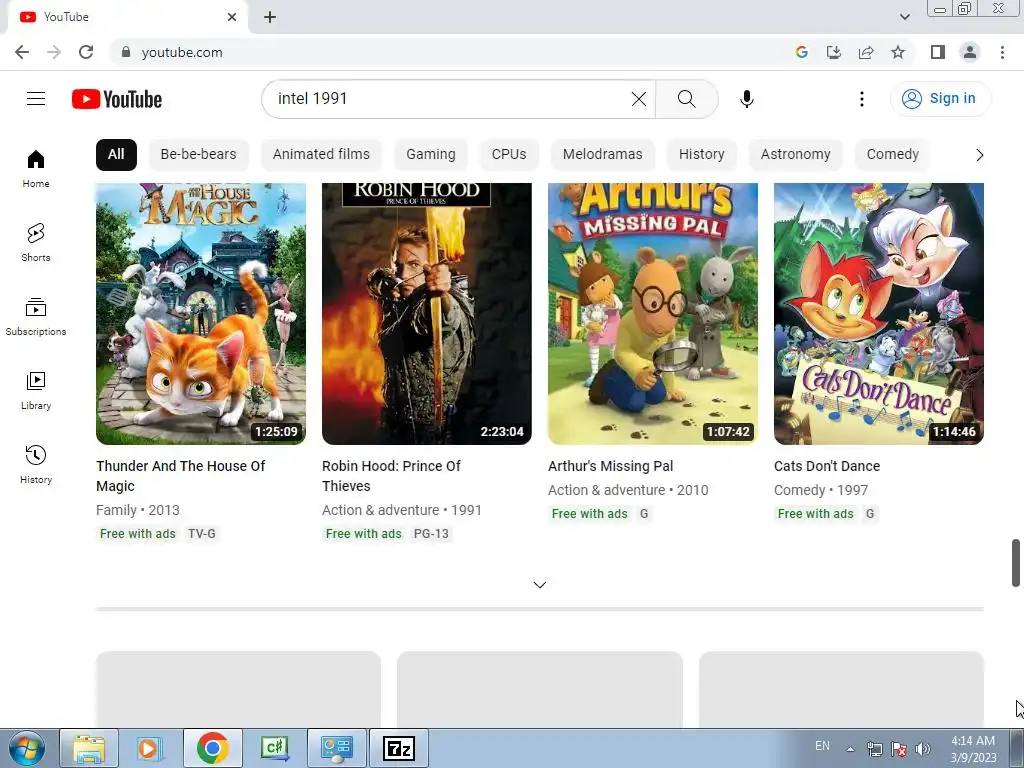Open Chrome profile avatar

pyautogui.click(x=970, y=52)
